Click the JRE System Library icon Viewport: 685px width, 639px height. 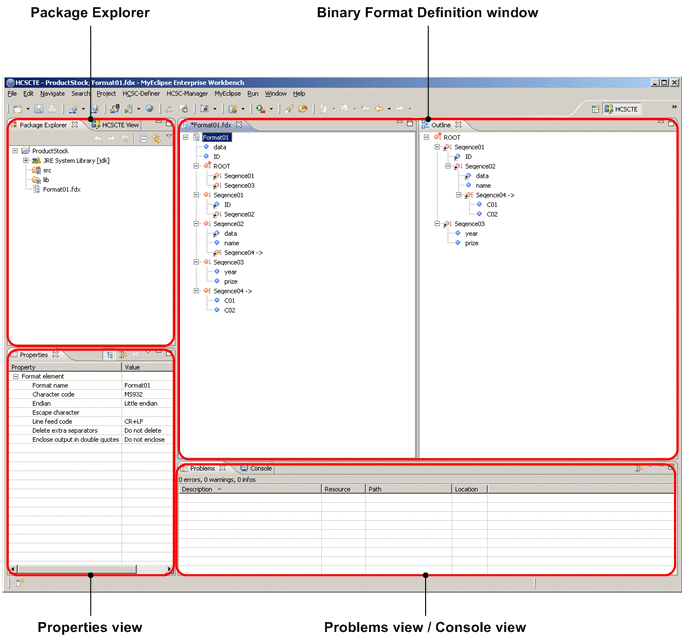[36, 160]
